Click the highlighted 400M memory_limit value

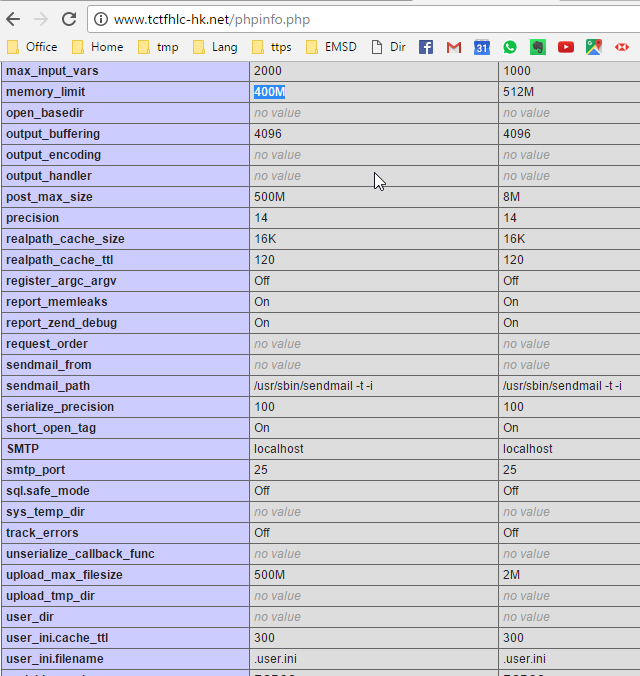[x=269, y=92]
